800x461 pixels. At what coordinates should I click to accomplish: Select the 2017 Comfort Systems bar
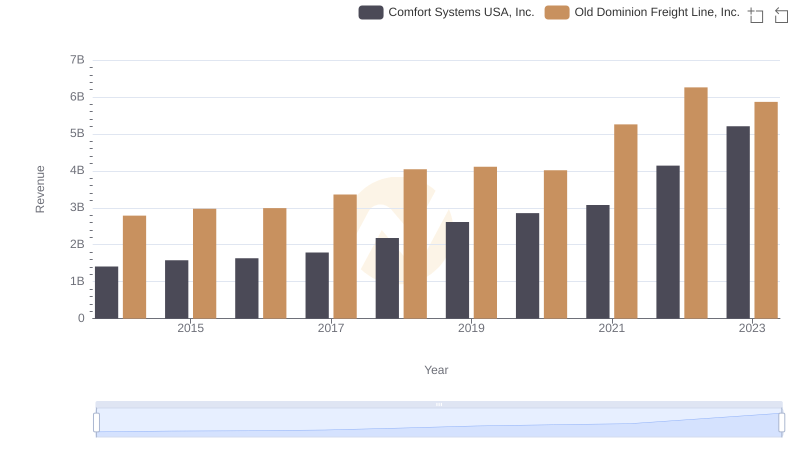(x=317, y=286)
